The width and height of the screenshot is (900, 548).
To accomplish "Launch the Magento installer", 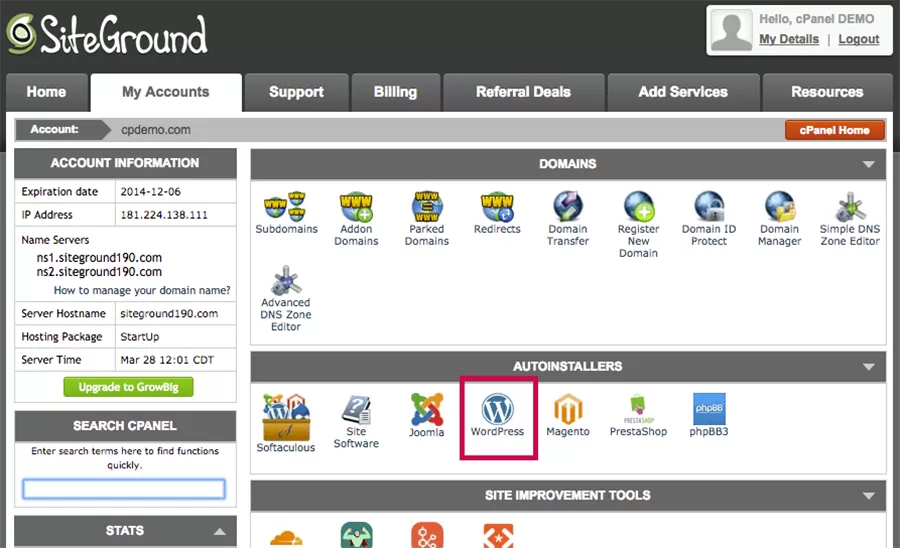I will point(568,415).
